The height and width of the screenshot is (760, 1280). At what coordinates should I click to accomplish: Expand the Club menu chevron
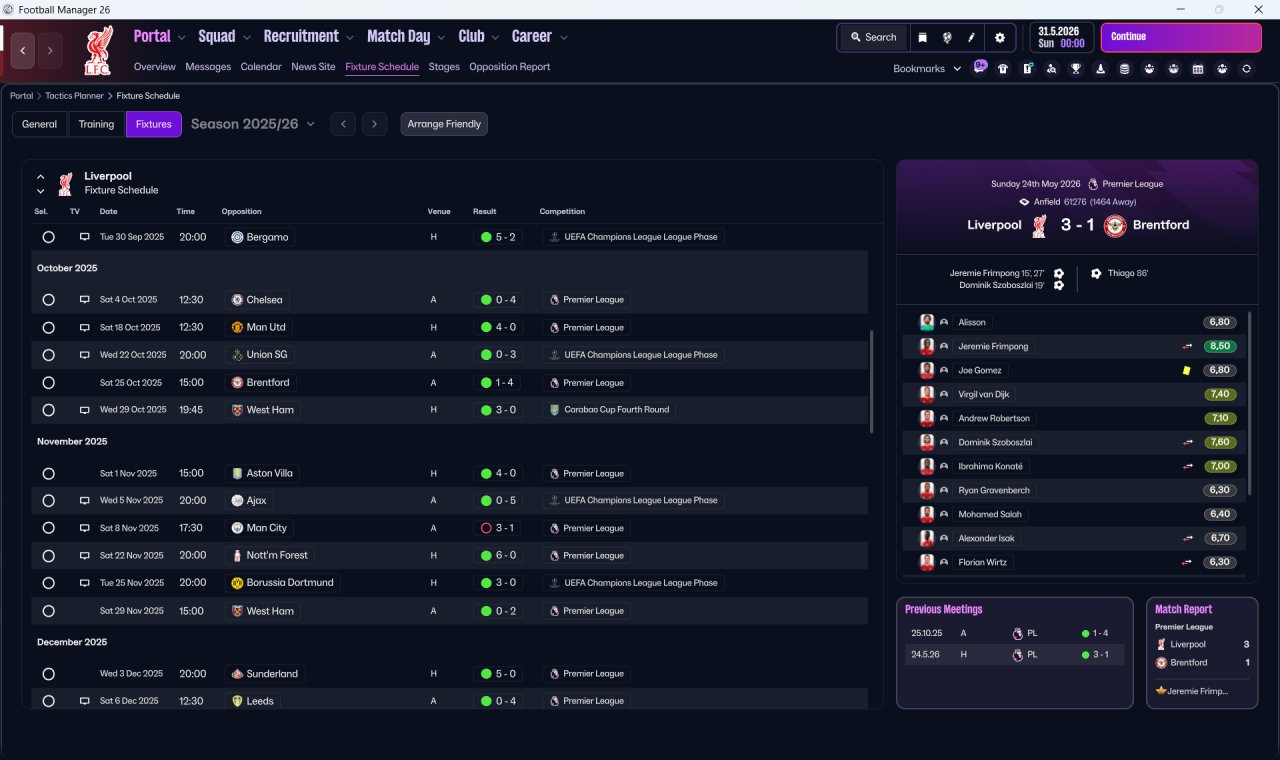click(495, 38)
